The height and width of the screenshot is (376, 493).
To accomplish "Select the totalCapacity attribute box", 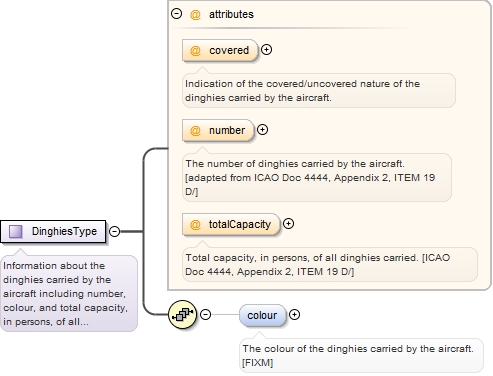I will tap(231, 224).
